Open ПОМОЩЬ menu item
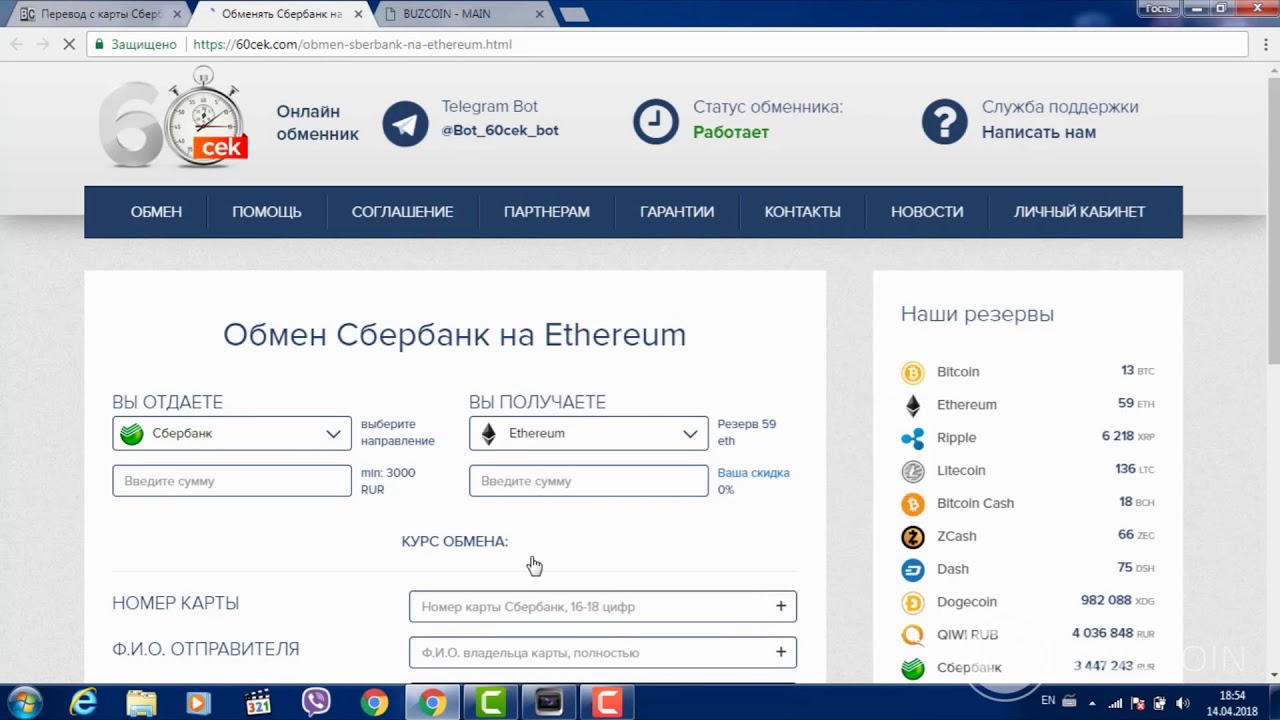 (267, 212)
